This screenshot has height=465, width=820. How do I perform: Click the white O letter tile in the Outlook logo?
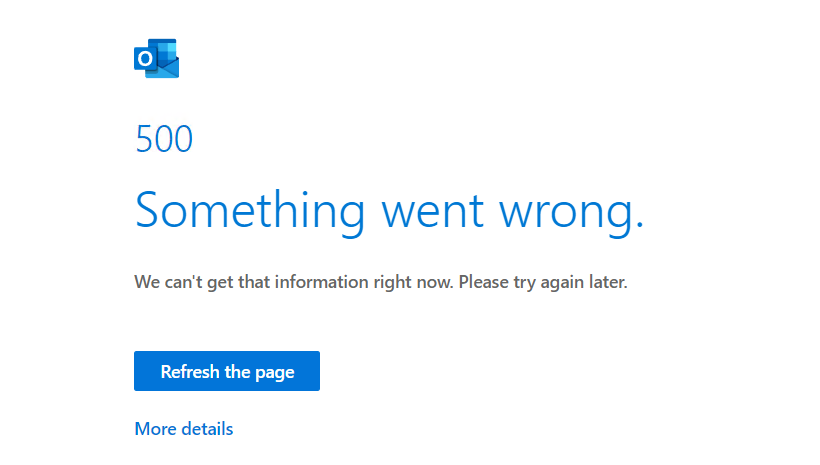[145, 58]
